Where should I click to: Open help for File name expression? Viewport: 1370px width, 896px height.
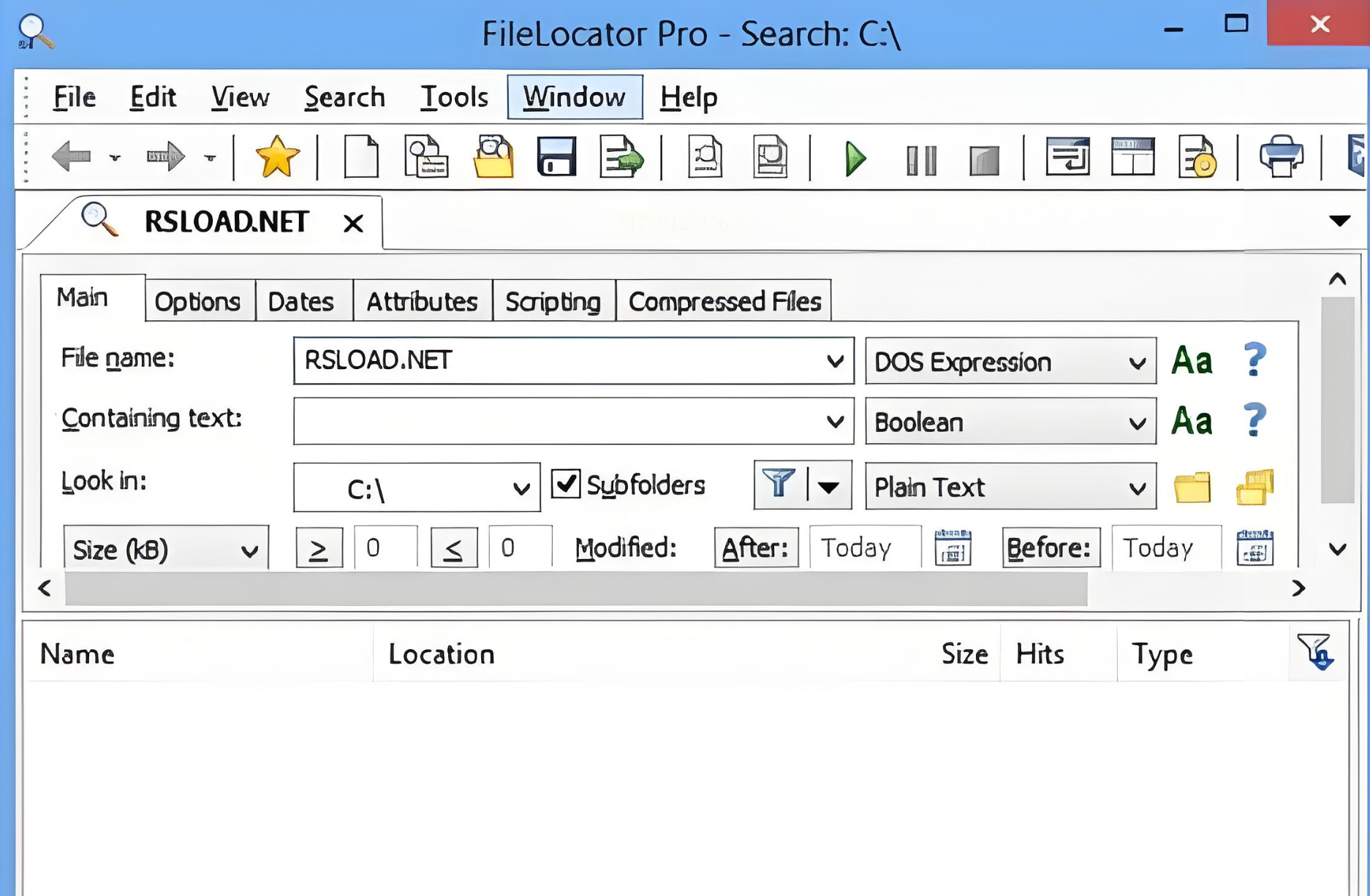coord(1255,360)
